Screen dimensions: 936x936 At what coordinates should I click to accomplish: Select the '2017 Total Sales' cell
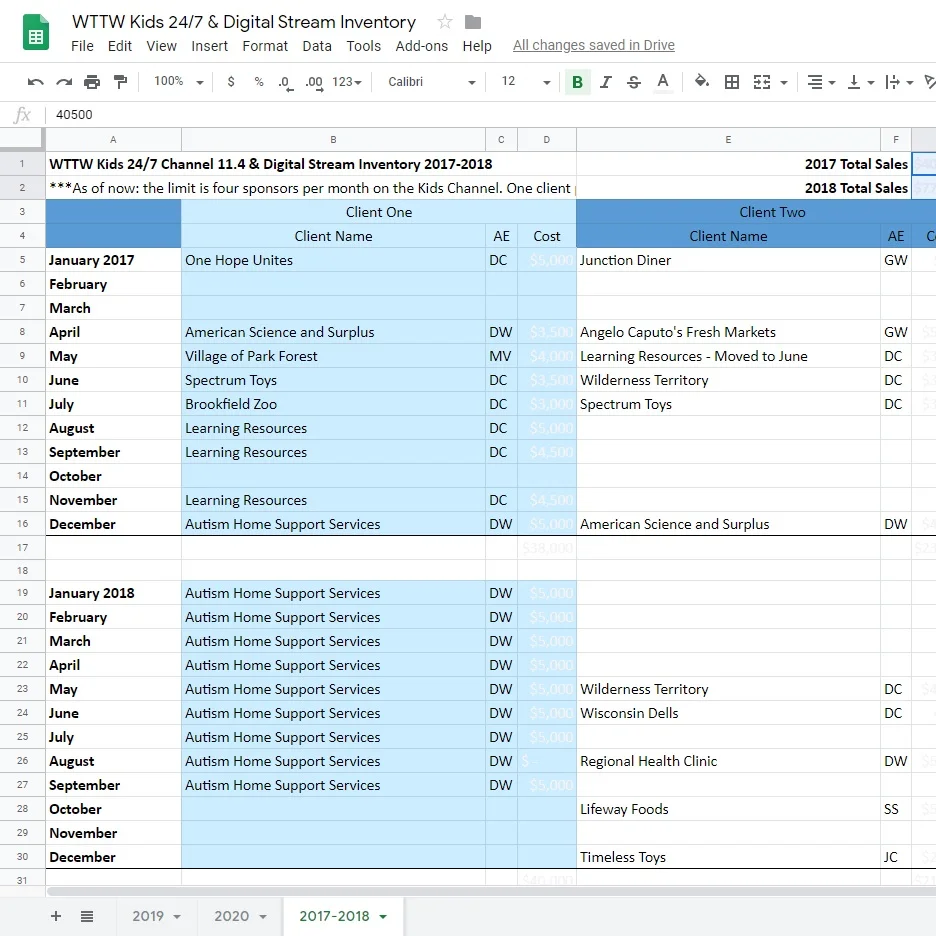click(x=743, y=164)
